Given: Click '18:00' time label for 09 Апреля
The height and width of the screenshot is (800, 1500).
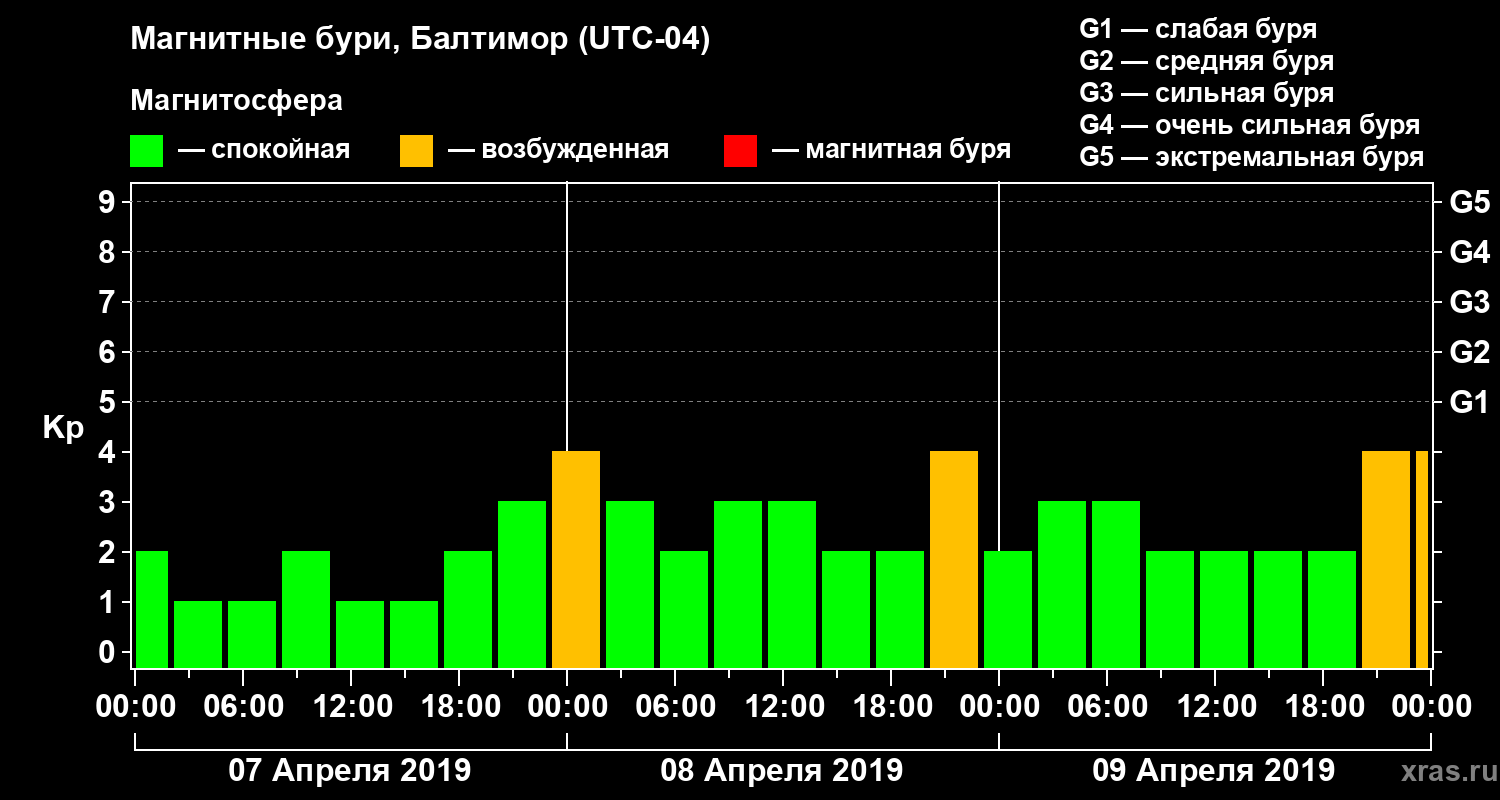Looking at the screenshot, I should [x=1323, y=707].
